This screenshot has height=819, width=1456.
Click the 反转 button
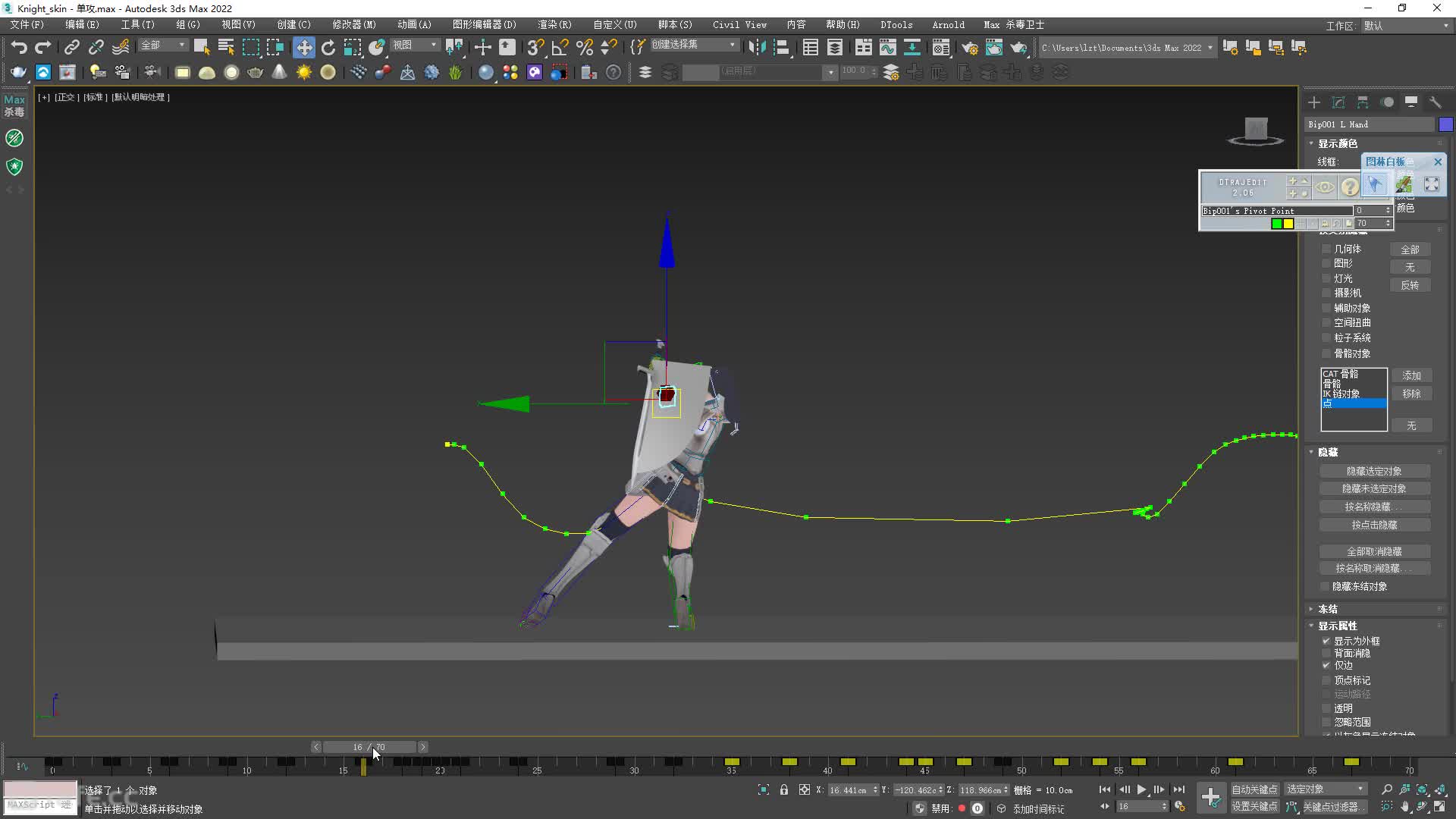[x=1410, y=285]
